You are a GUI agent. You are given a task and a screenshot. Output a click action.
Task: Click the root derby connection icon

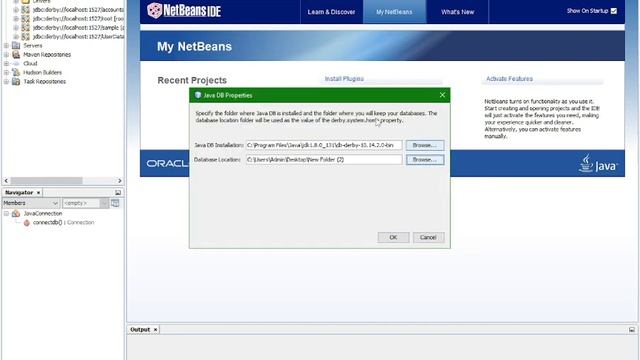click(x=25, y=18)
